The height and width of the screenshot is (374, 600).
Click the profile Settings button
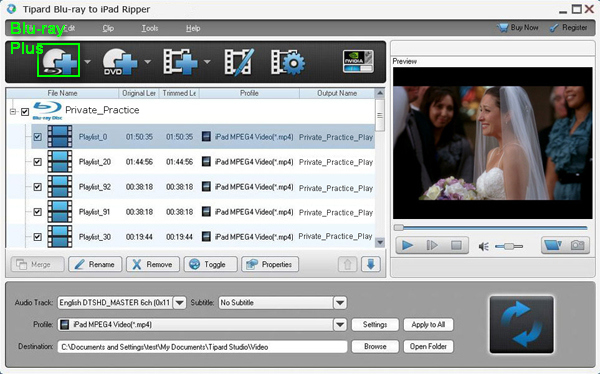pos(375,325)
